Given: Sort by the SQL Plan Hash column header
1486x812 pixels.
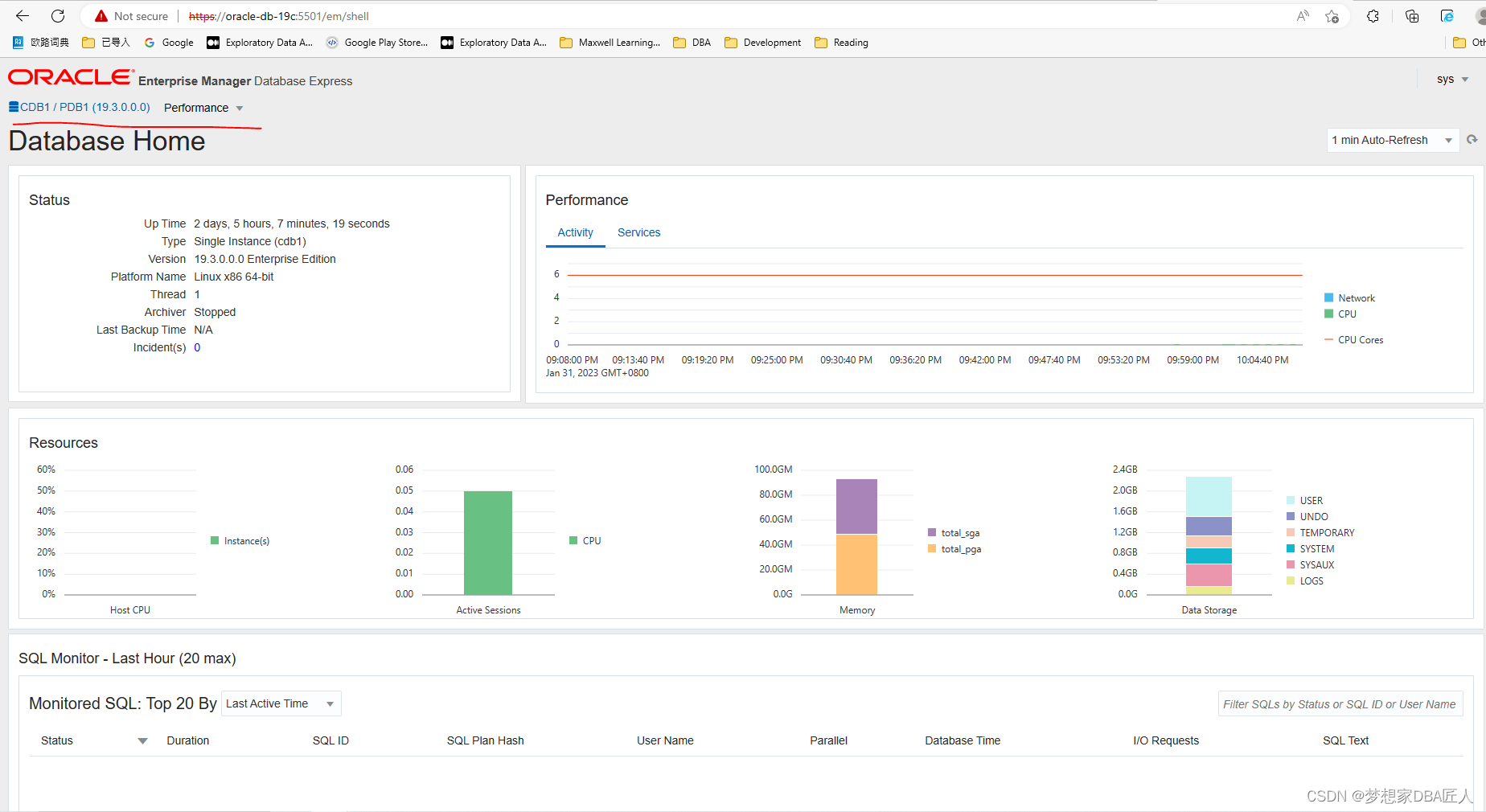Looking at the screenshot, I should click(x=485, y=740).
